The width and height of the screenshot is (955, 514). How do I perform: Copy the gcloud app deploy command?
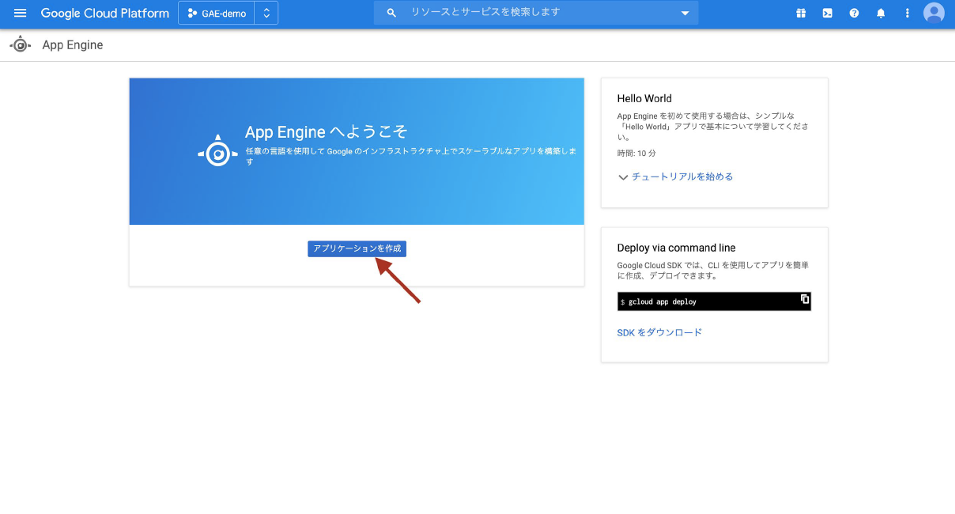tap(805, 299)
